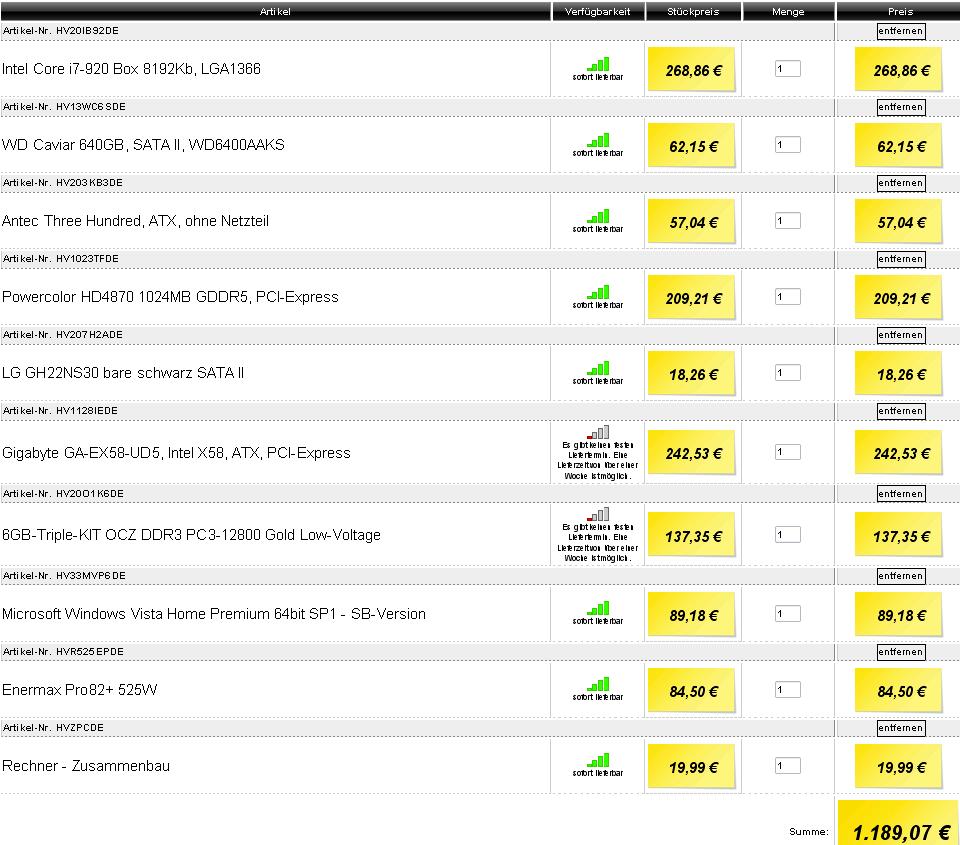Select article number HV203KB3DE
The image size is (960, 845).
coord(89,182)
